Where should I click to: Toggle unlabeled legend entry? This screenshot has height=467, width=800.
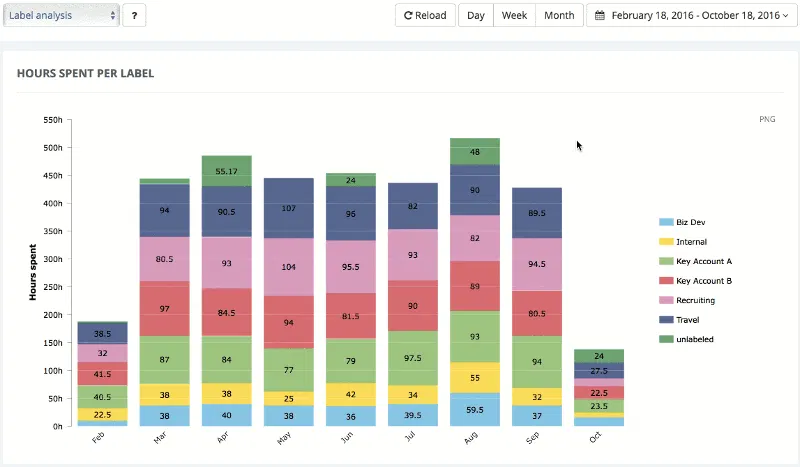coord(686,339)
